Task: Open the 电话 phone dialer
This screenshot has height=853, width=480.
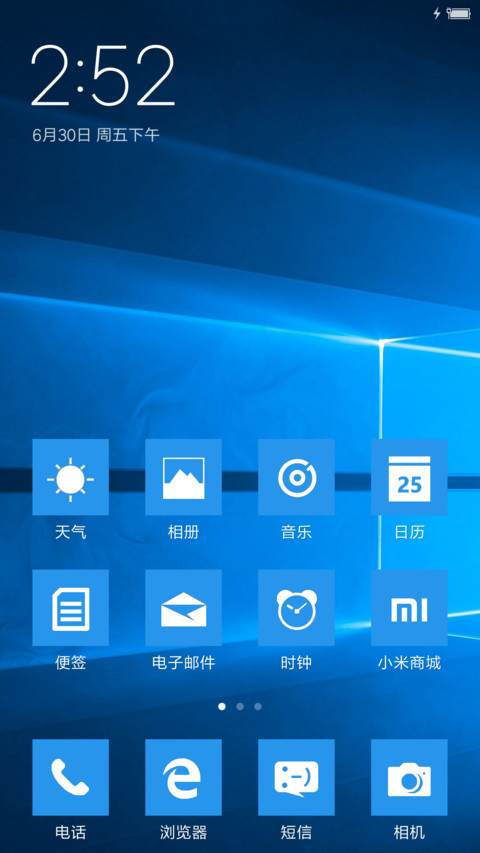Action: pyautogui.click(x=70, y=777)
